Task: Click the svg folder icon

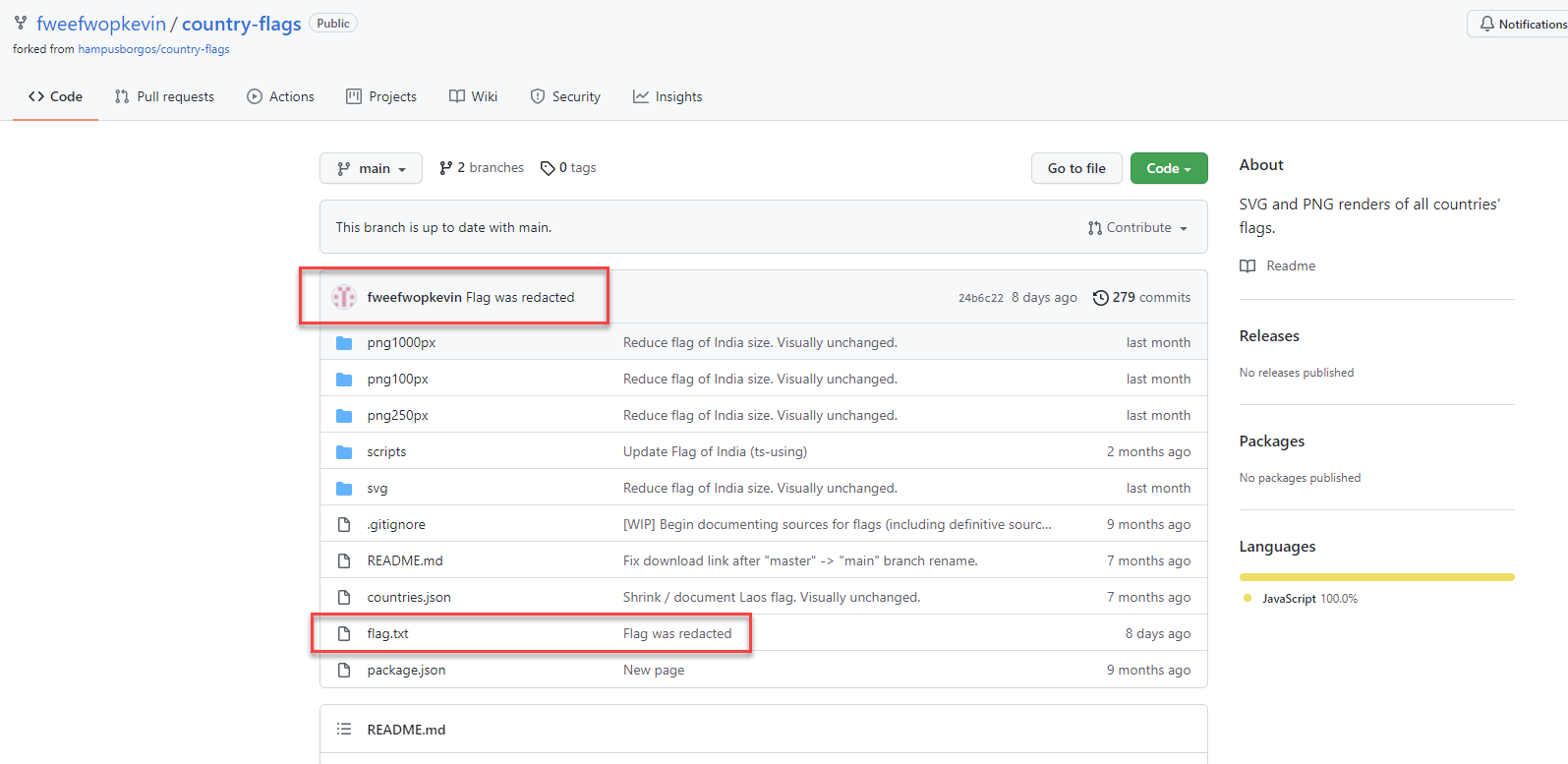Action: pos(344,489)
